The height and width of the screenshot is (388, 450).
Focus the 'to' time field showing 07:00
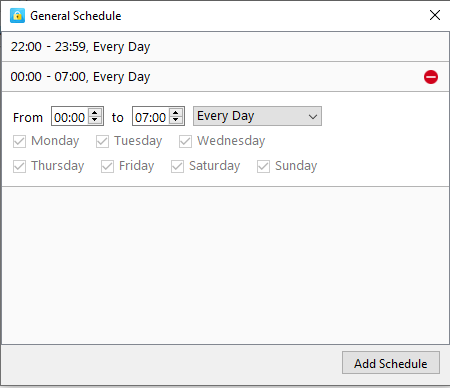pyautogui.click(x=151, y=116)
